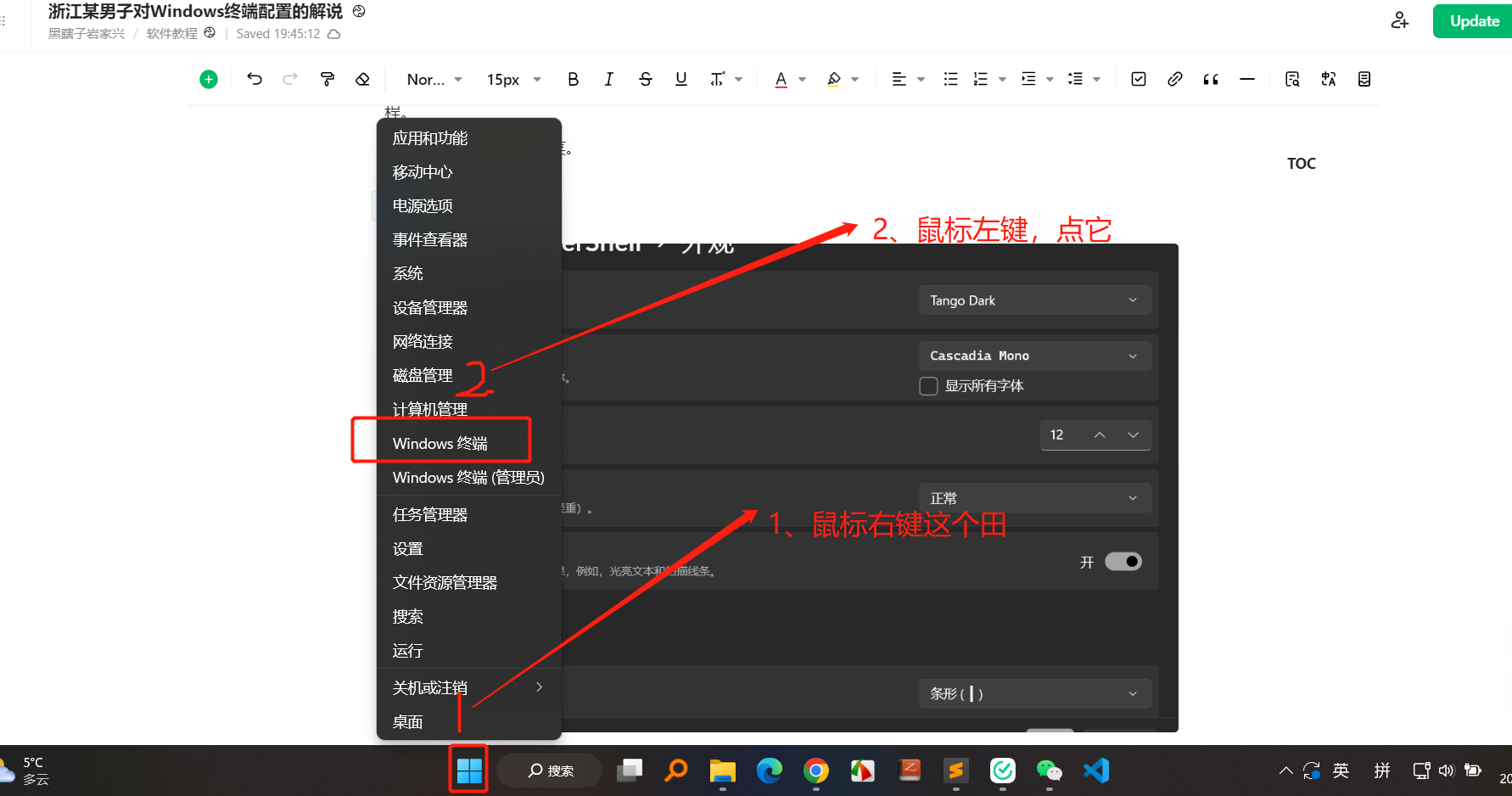The height and width of the screenshot is (796, 1512).
Task: Insert a hyperlink with the link icon
Action: [1174, 79]
